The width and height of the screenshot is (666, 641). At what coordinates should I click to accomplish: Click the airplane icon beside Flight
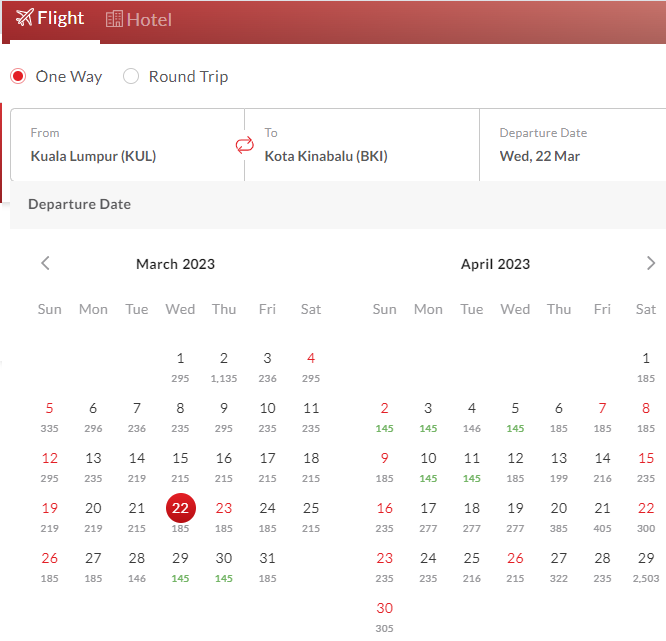pyautogui.click(x=24, y=18)
